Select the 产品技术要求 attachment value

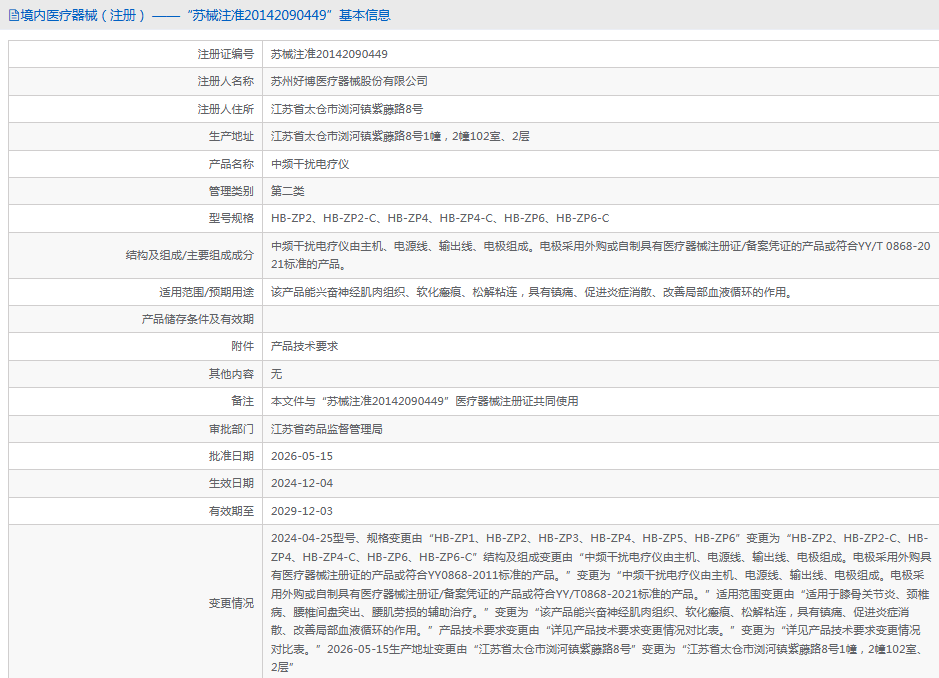click(304, 346)
